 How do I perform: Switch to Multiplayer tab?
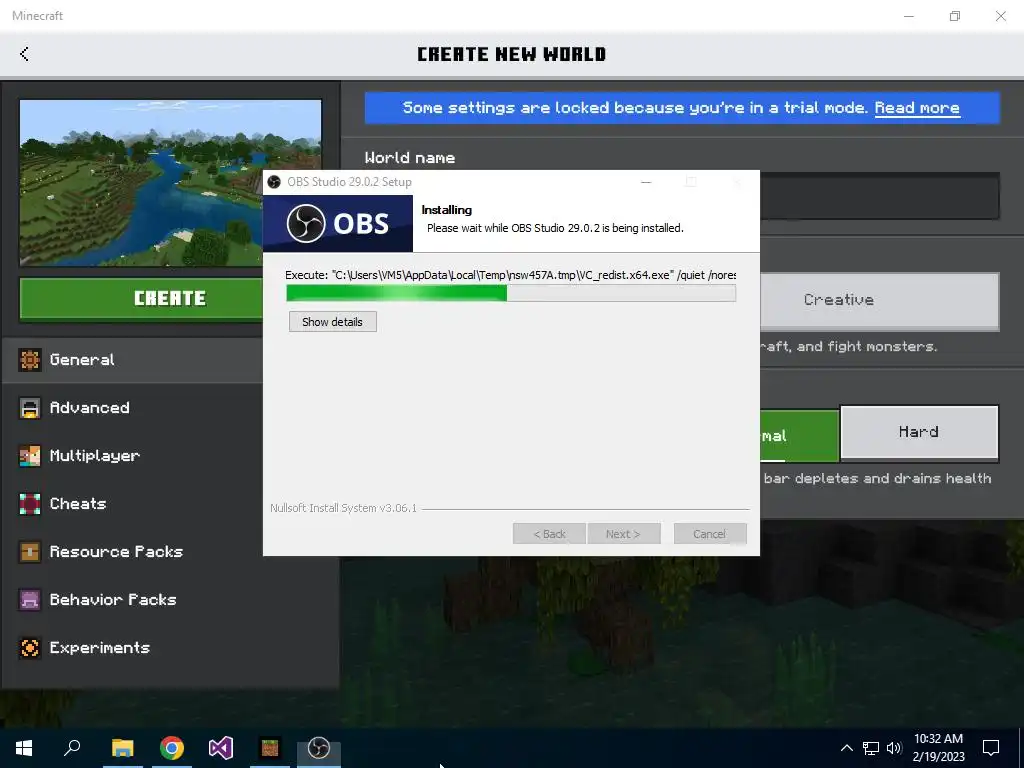click(133, 456)
